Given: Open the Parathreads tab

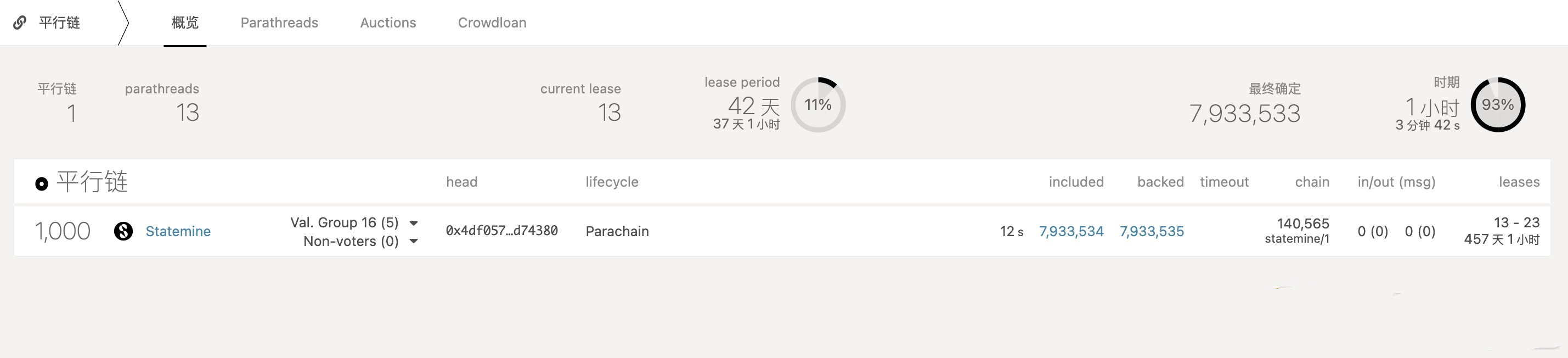Looking at the screenshot, I should (x=279, y=23).
